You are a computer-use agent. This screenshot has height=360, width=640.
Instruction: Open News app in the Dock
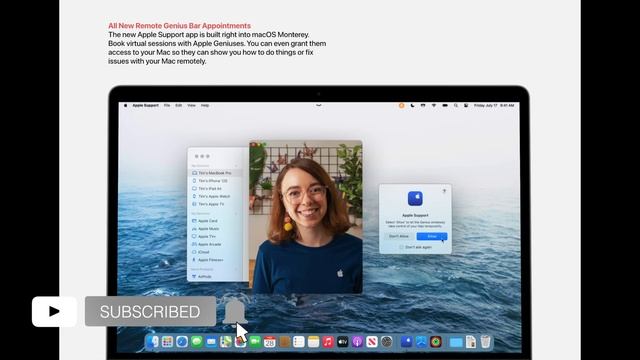[x=372, y=342]
